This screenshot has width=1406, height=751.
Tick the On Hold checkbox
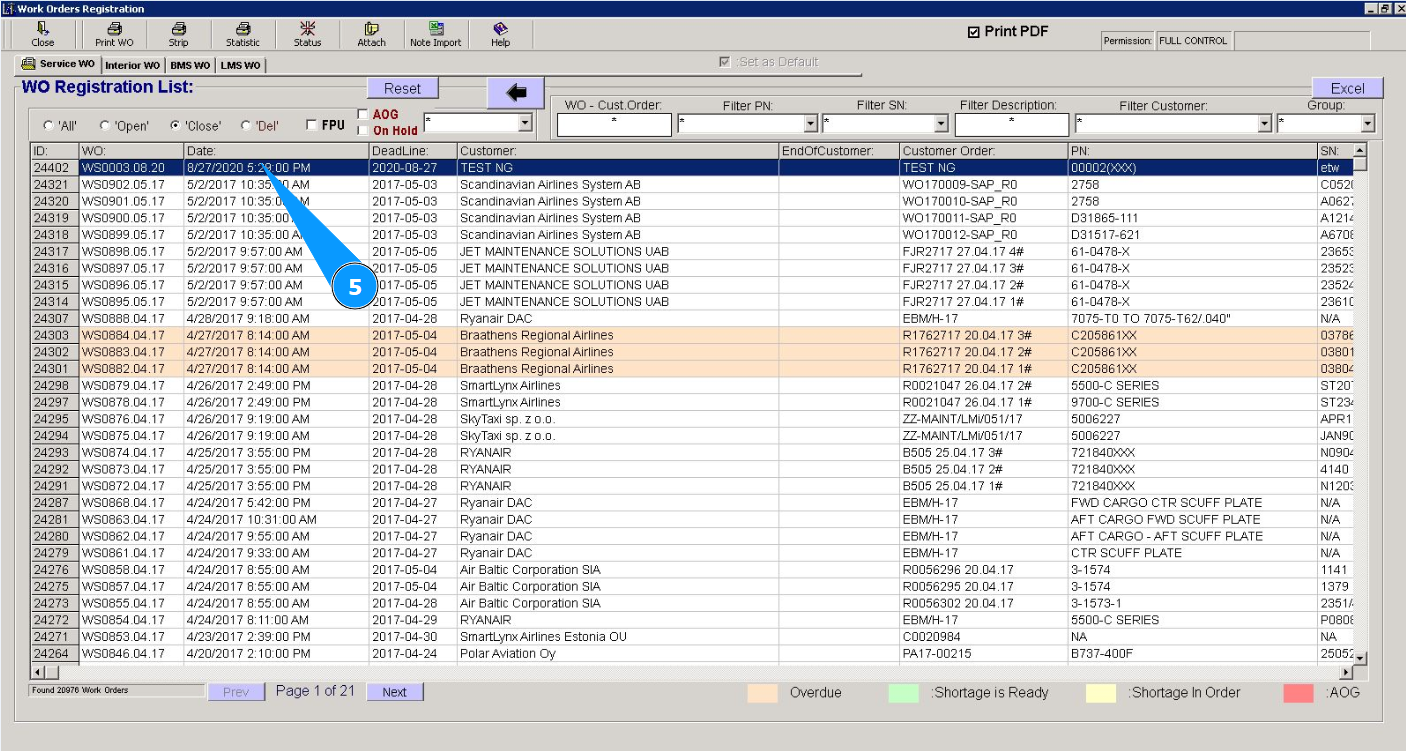tap(363, 130)
